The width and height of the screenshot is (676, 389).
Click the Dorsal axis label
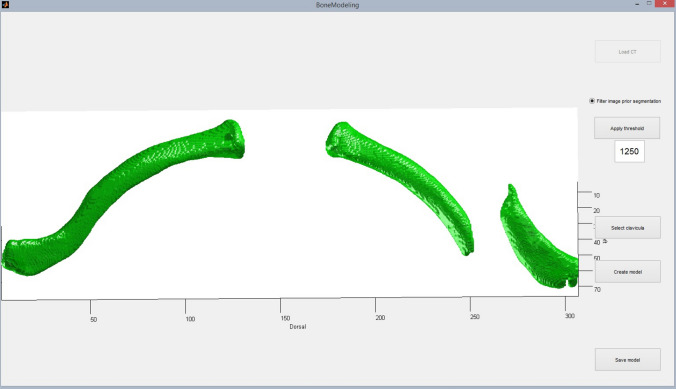pyautogui.click(x=298, y=327)
